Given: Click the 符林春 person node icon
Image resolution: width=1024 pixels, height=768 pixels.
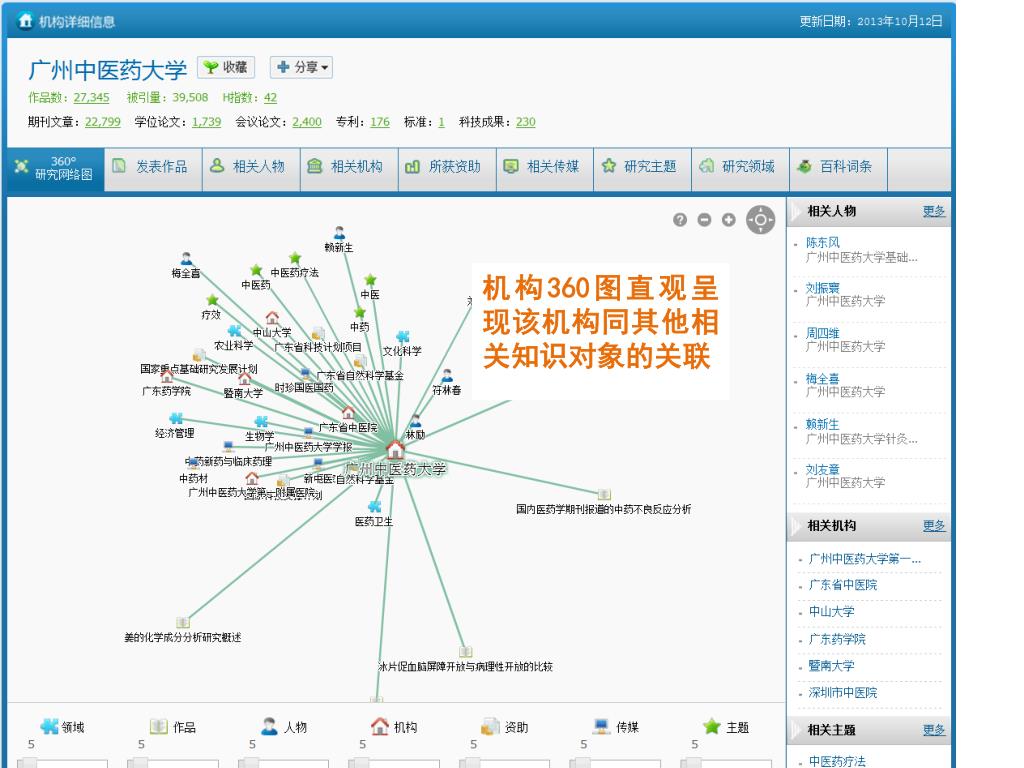Looking at the screenshot, I should pyautogui.click(x=447, y=376).
